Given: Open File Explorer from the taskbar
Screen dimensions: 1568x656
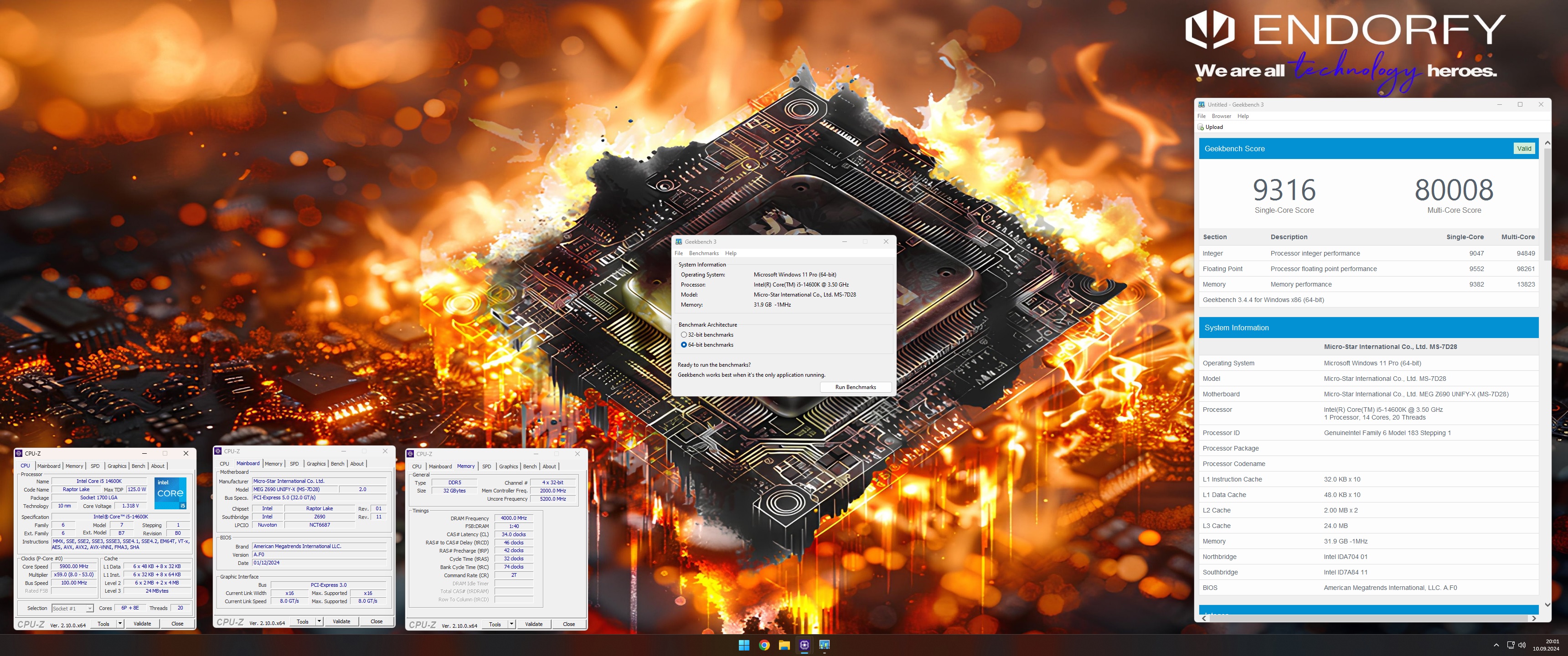Looking at the screenshot, I should (784, 645).
